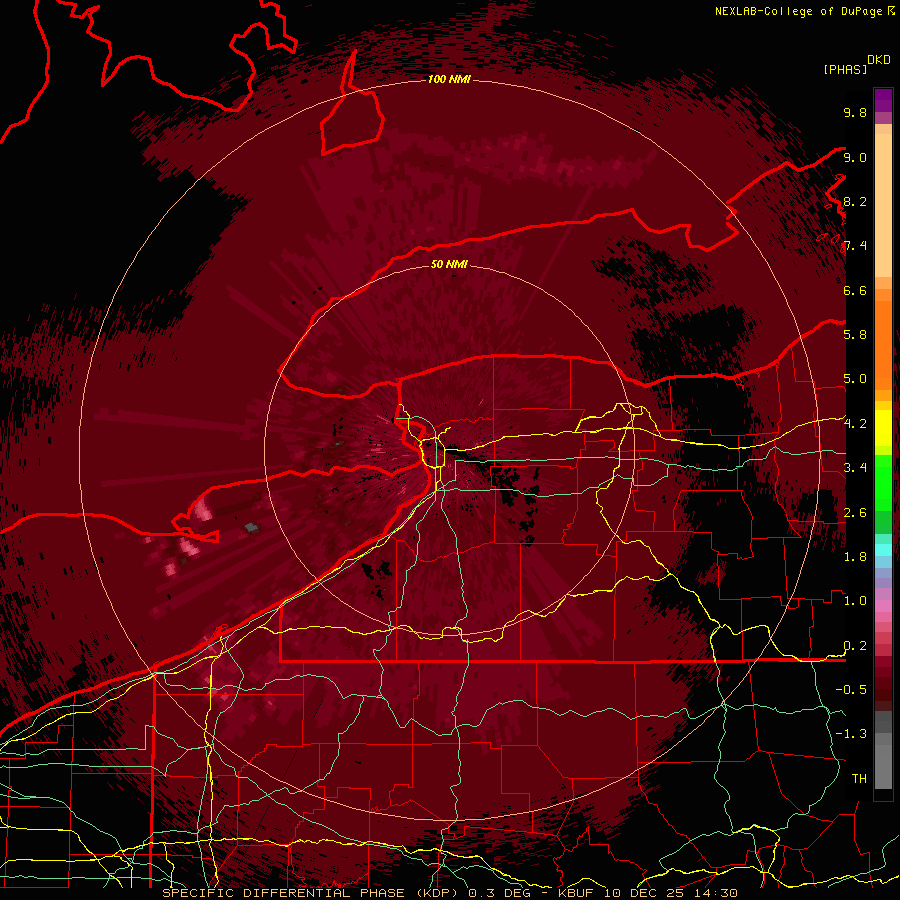This screenshot has height=900, width=900.
Task: Click the yellow band of the color bar
Action: [x=883, y=428]
